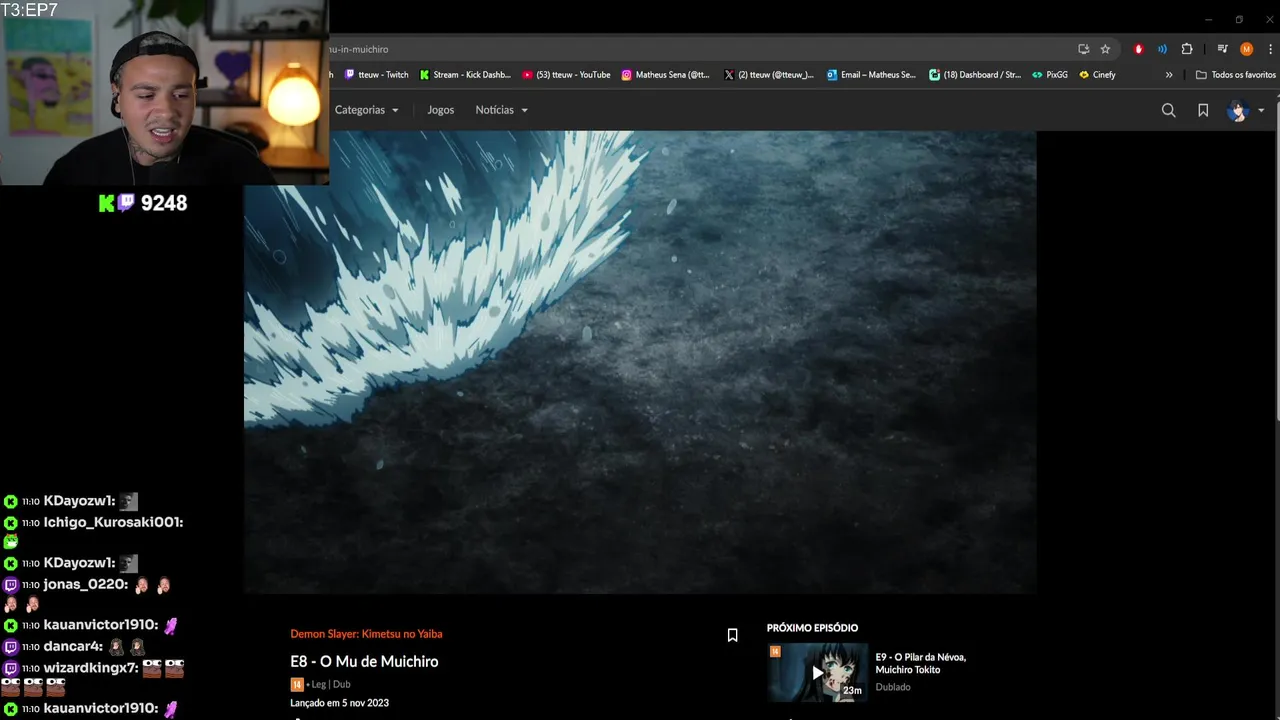Open Crunchyroll search magnifier icon

(x=1168, y=110)
